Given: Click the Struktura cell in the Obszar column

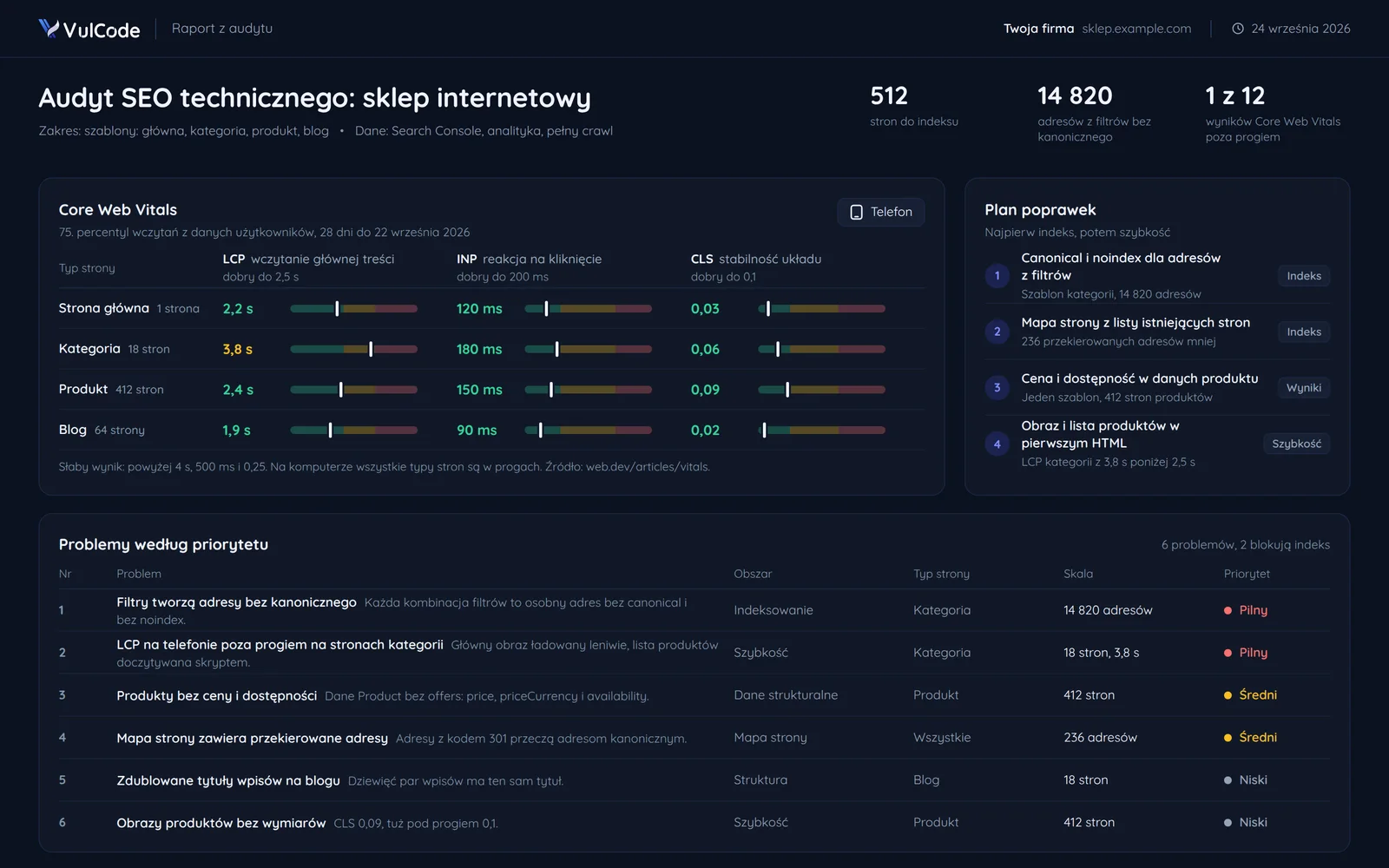Looking at the screenshot, I should pyautogui.click(x=760, y=780).
